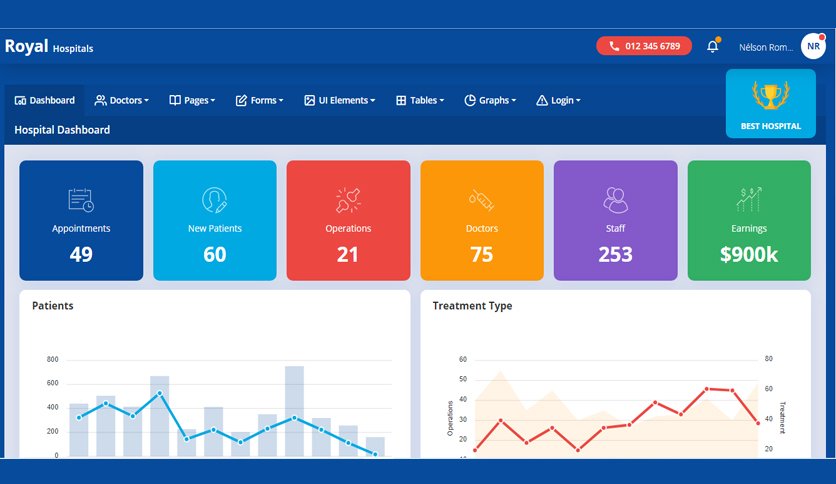Click the Doctors count 75

pyautogui.click(x=481, y=254)
